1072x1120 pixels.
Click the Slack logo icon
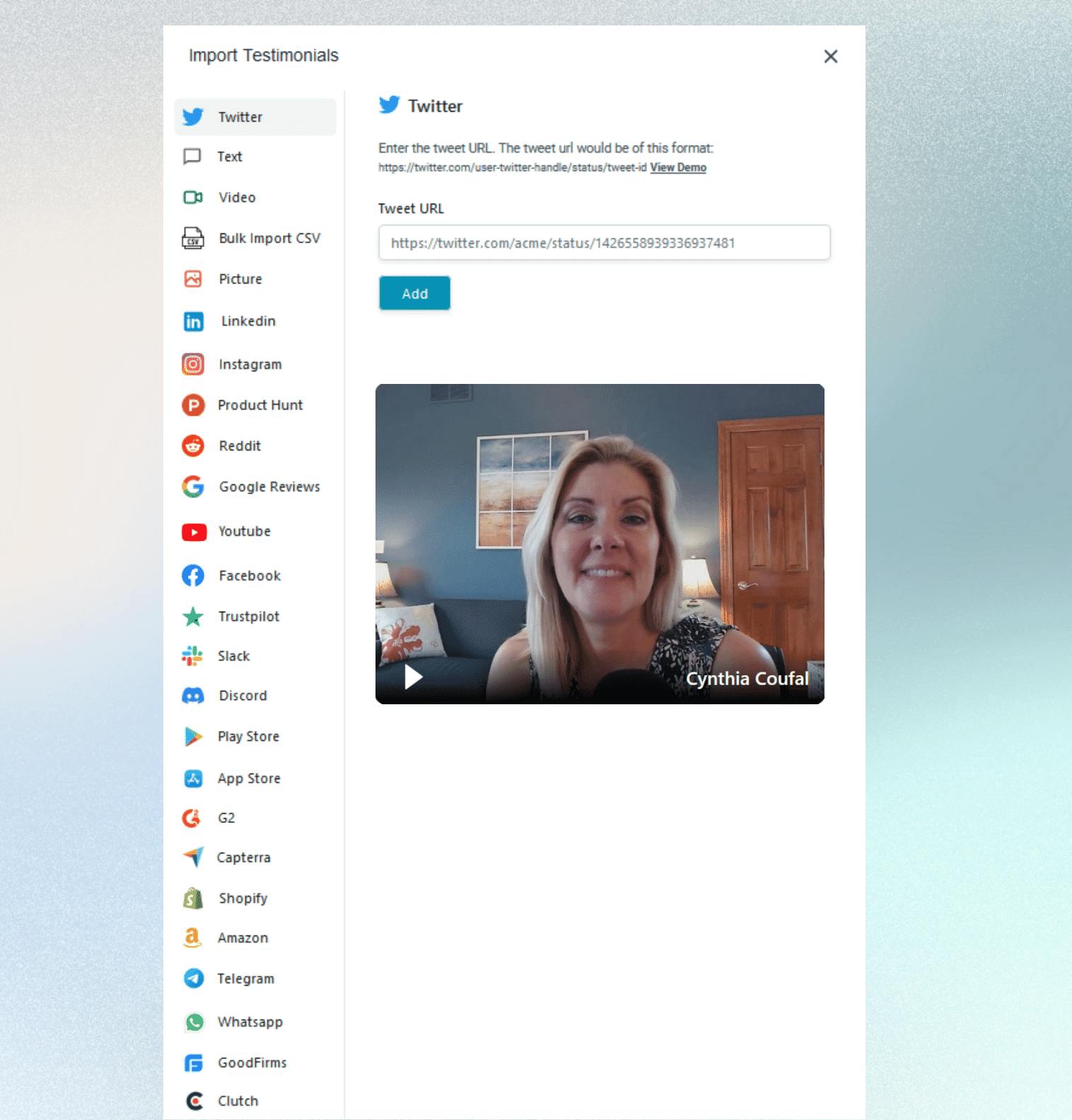pyautogui.click(x=192, y=656)
